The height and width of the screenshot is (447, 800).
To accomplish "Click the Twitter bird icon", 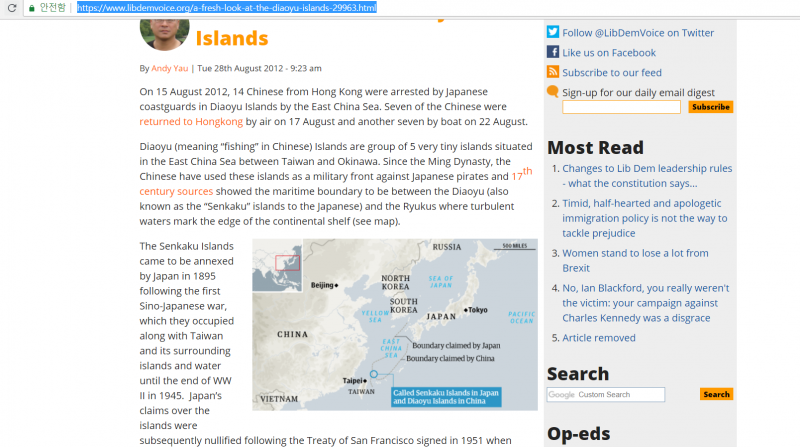I will click(x=553, y=32).
